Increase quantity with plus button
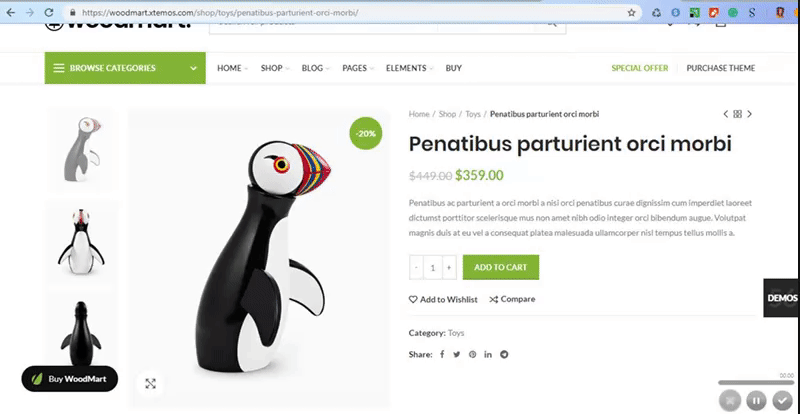The height and width of the screenshot is (414, 800). click(449, 267)
